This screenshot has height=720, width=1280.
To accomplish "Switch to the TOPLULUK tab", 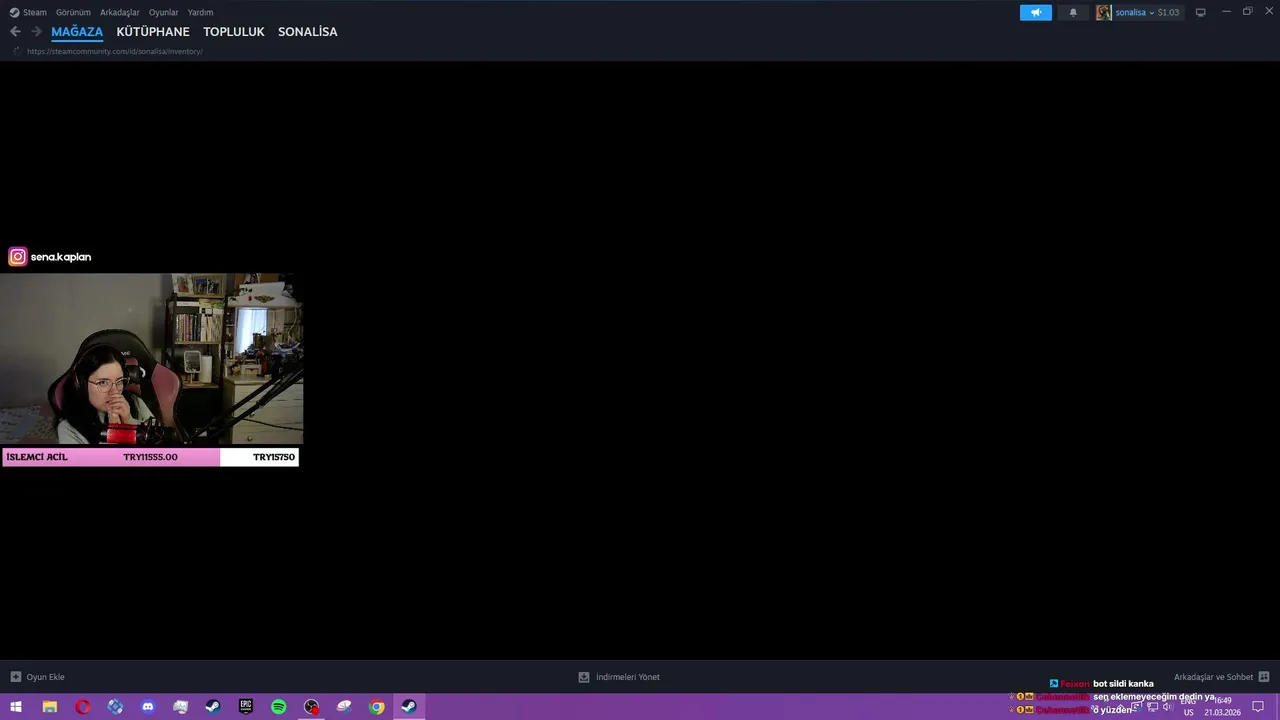I will click(x=234, y=32).
